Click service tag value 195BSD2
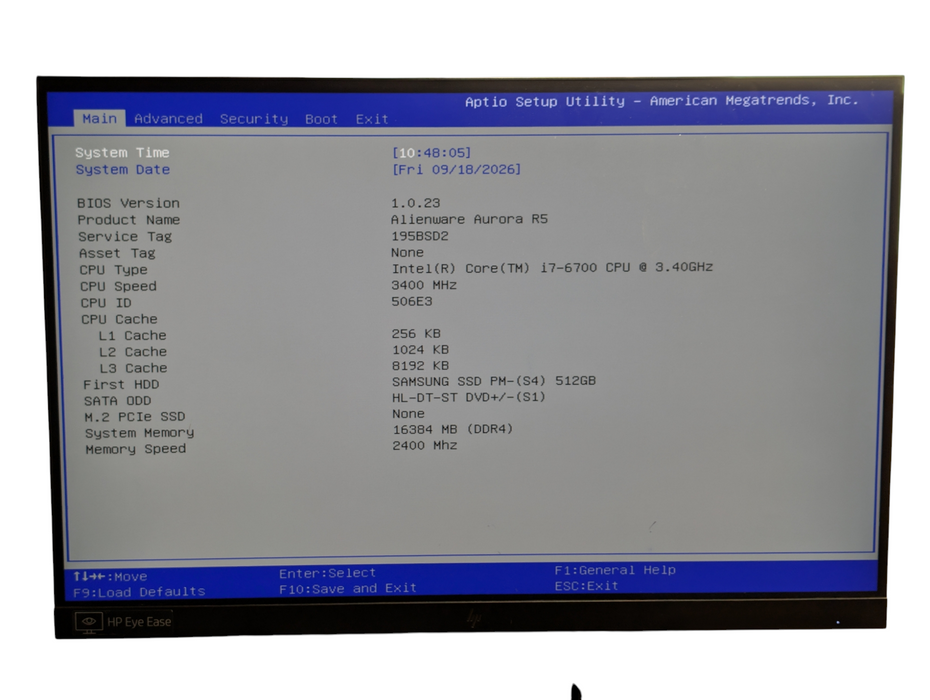Viewport: 930px width, 700px height. click(x=420, y=236)
